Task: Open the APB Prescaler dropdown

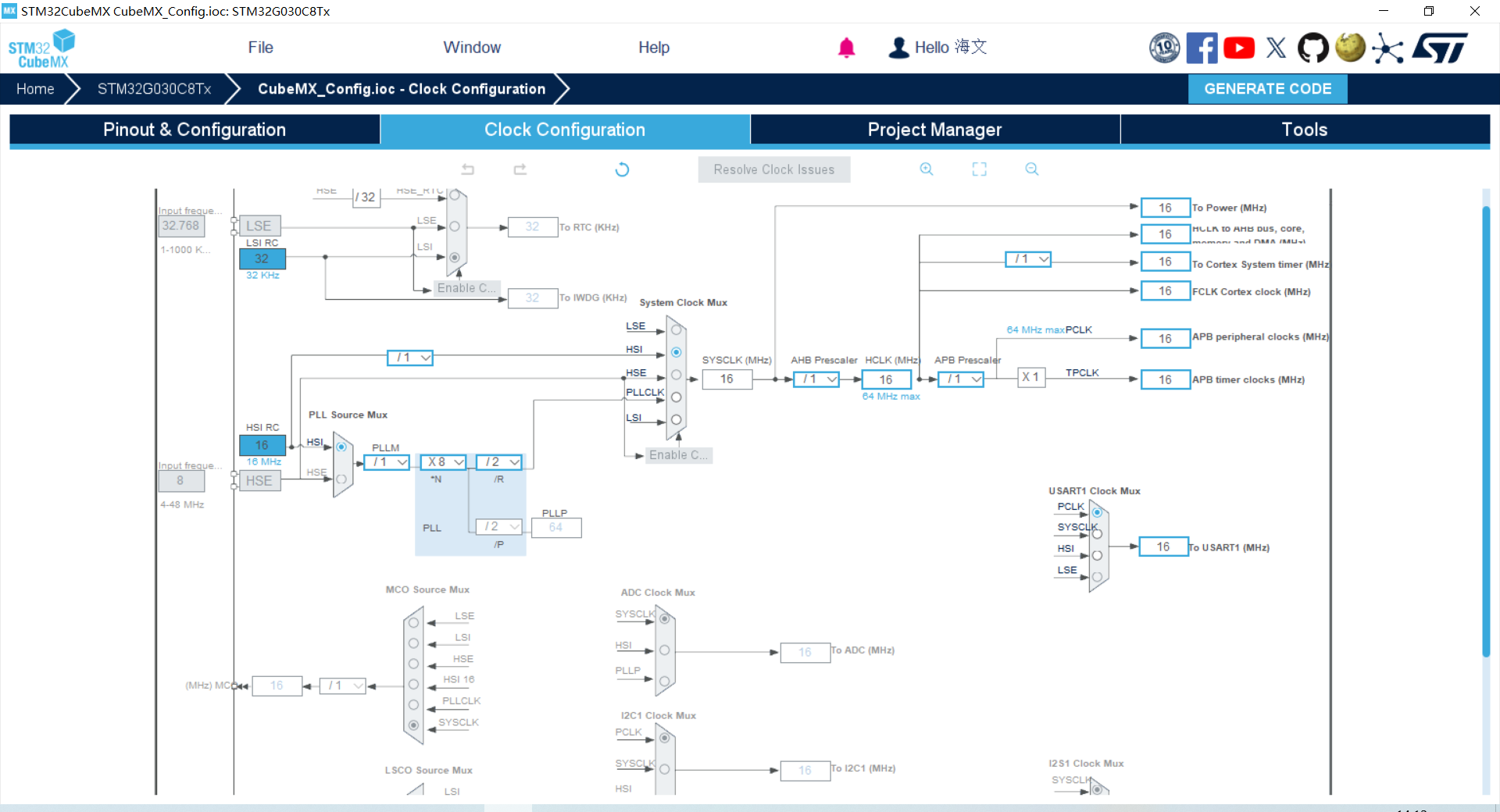Action: pos(962,379)
